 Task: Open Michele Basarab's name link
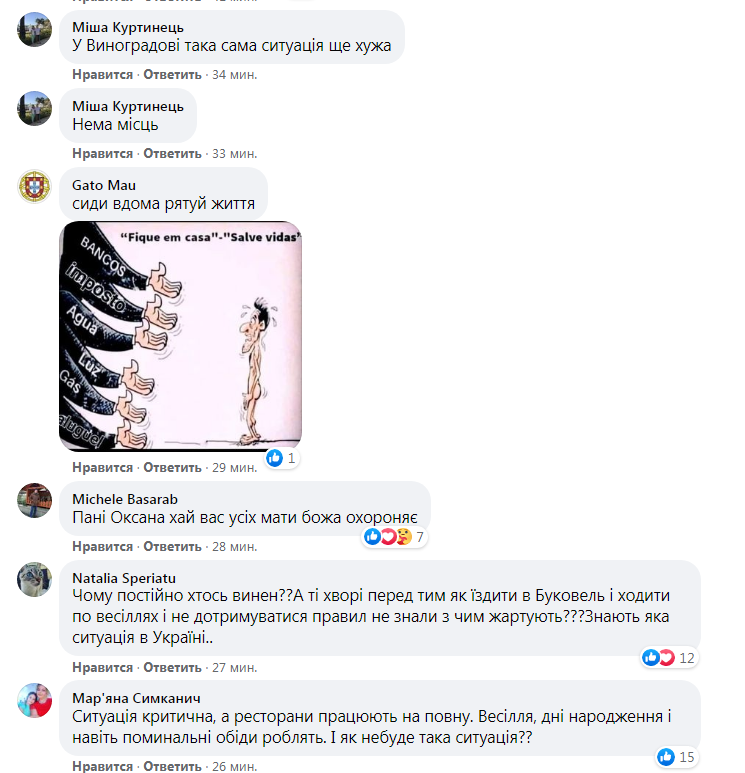[x=125, y=499]
